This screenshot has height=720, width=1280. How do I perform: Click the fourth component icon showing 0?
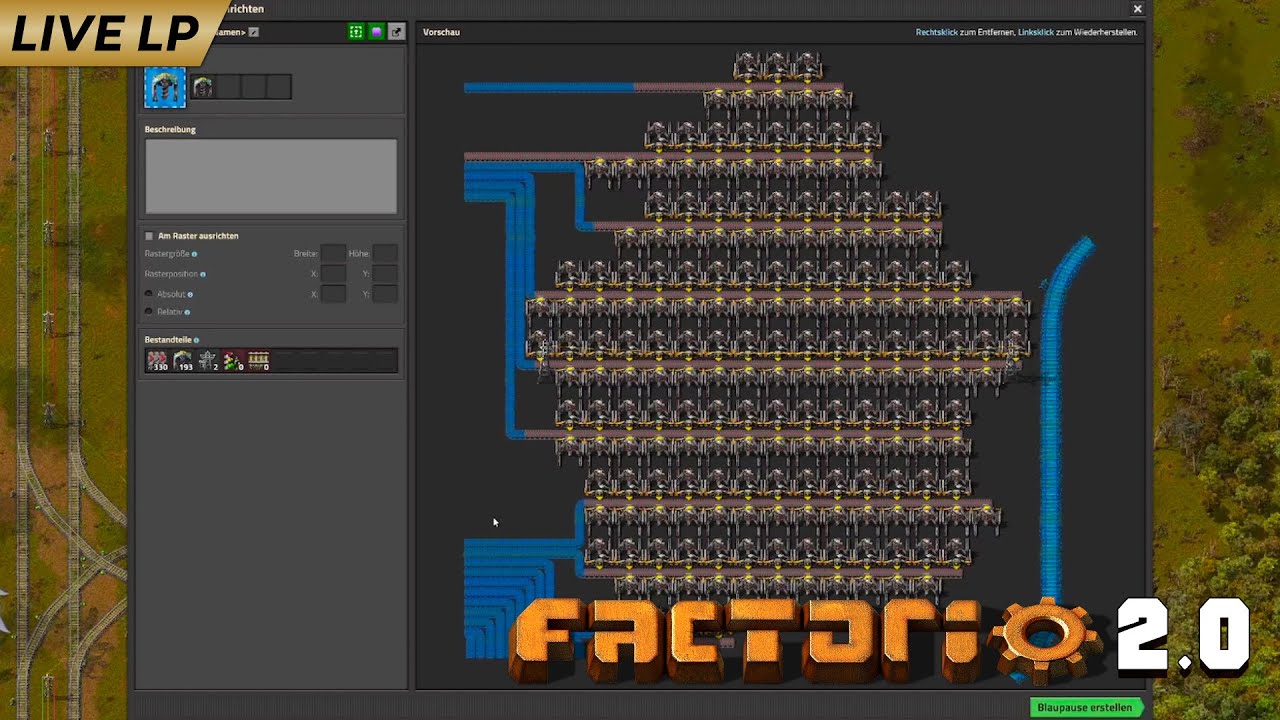(233, 361)
